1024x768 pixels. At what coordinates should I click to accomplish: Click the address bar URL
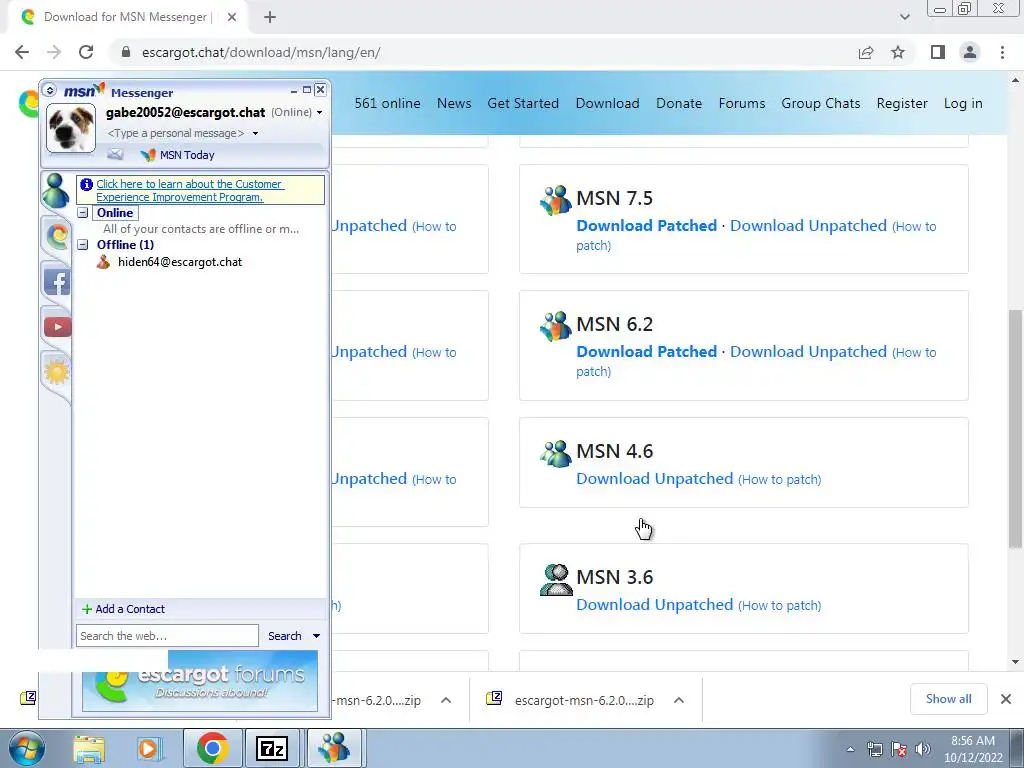[x=261, y=52]
